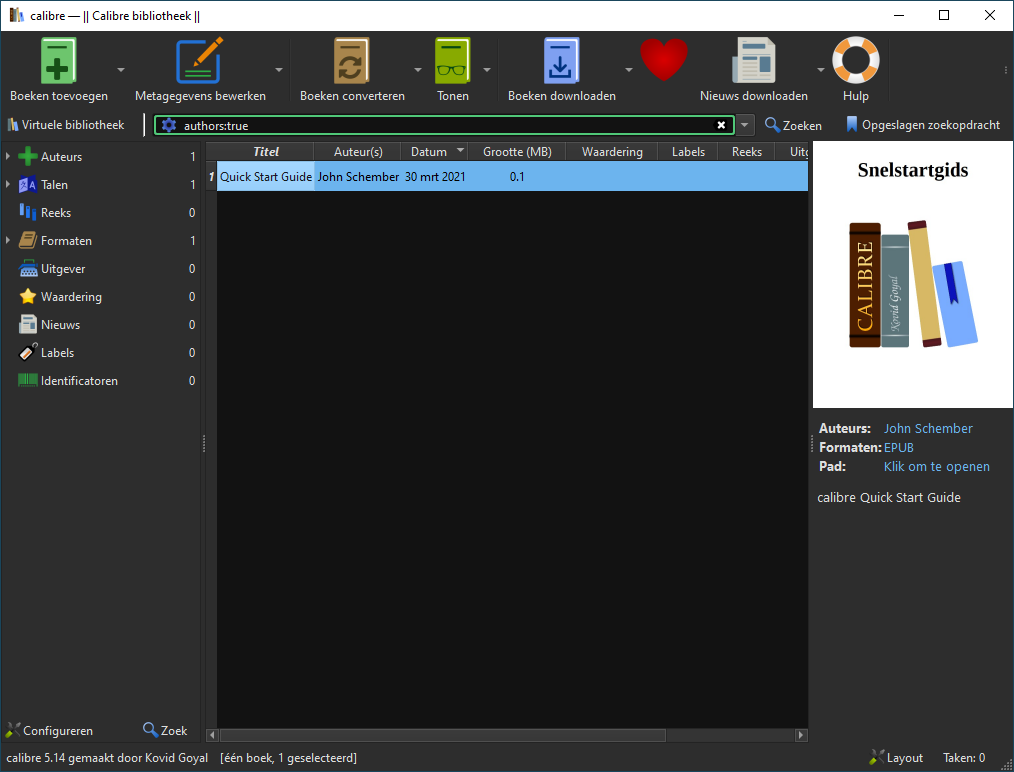Image resolution: width=1014 pixels, height=772 pixels.
Task: Expand the Boeken downloaden dropdown arrow
Action: (628, 69)
